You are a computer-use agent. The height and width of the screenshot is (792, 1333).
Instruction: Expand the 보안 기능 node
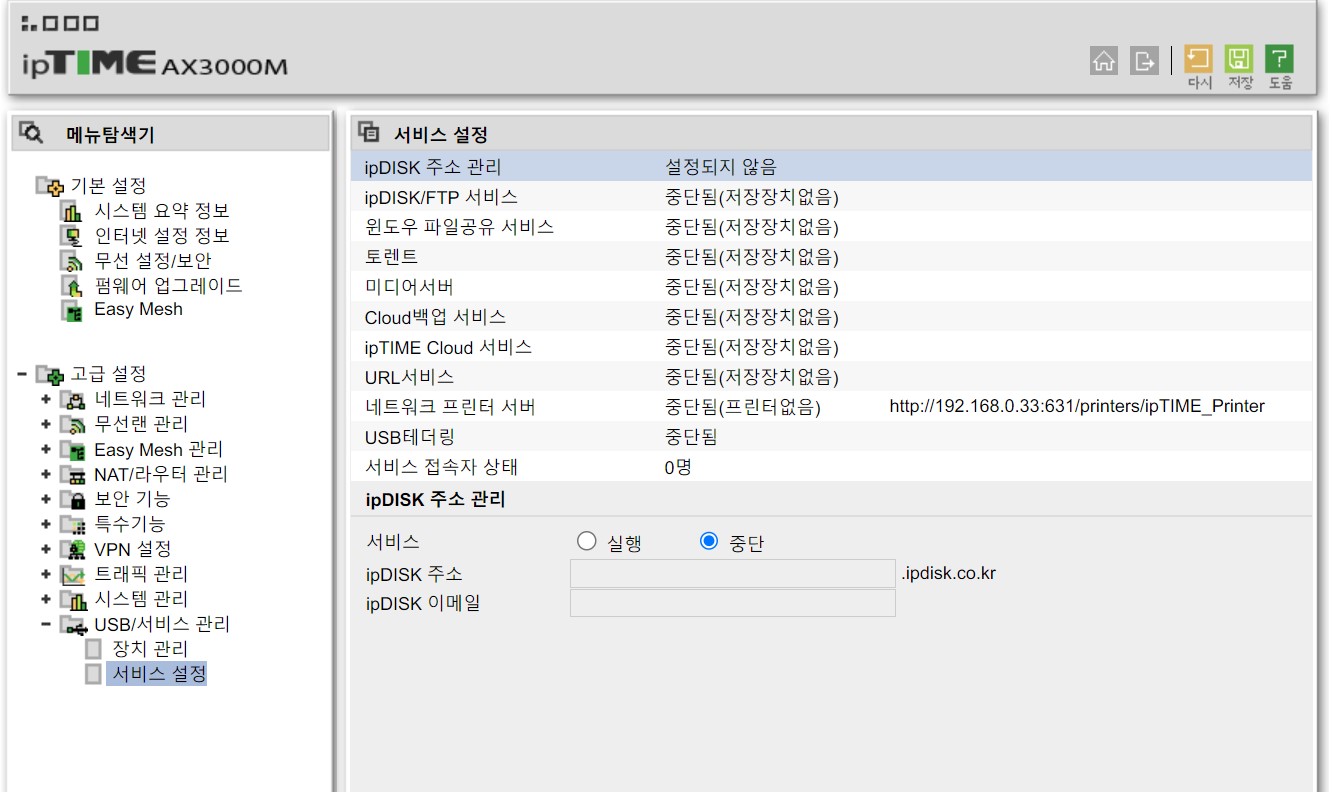pyautogui.click(x=46, y=498)
